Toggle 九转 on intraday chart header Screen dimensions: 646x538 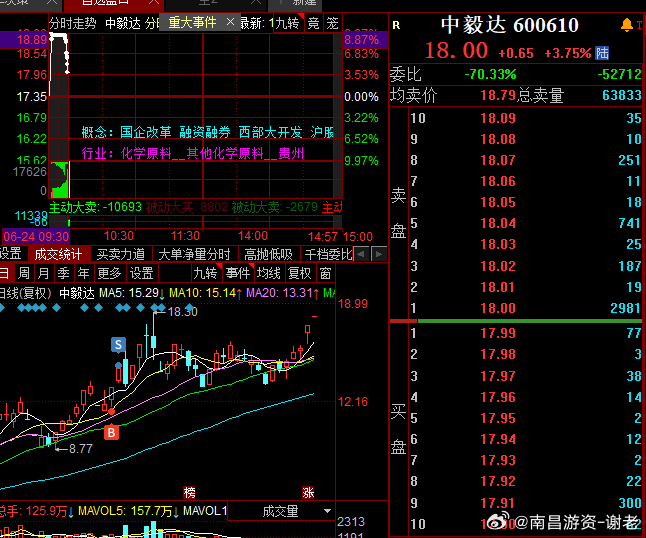pyautogui.click(x=287, y=23)
